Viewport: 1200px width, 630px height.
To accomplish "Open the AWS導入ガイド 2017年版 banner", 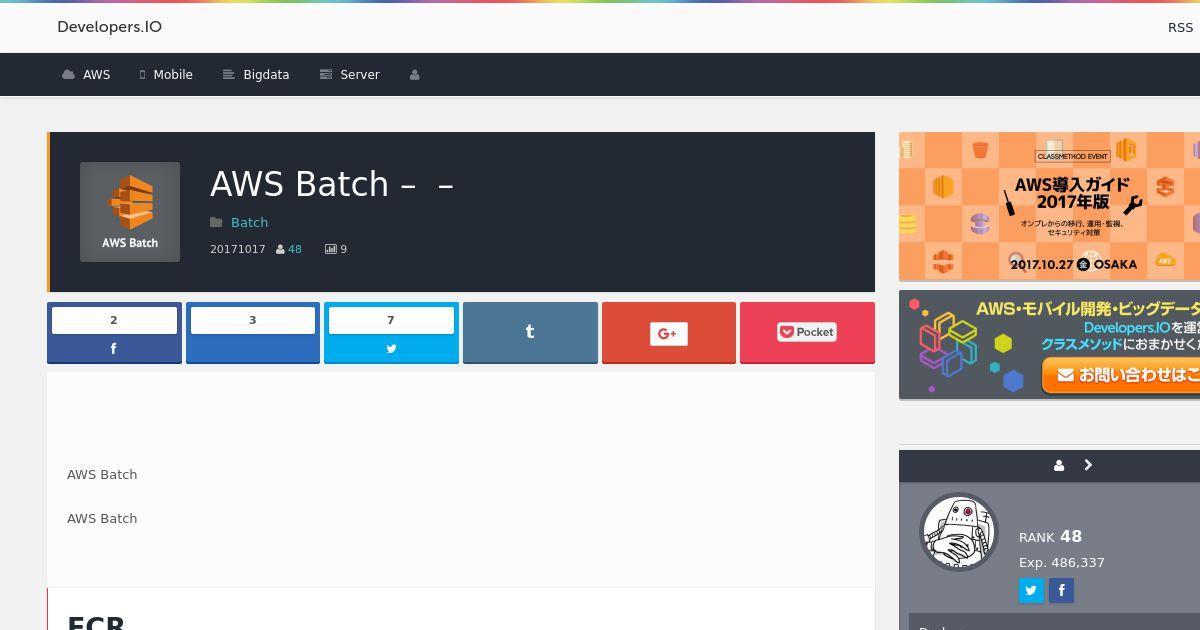I will click(x=1049, y=207).
